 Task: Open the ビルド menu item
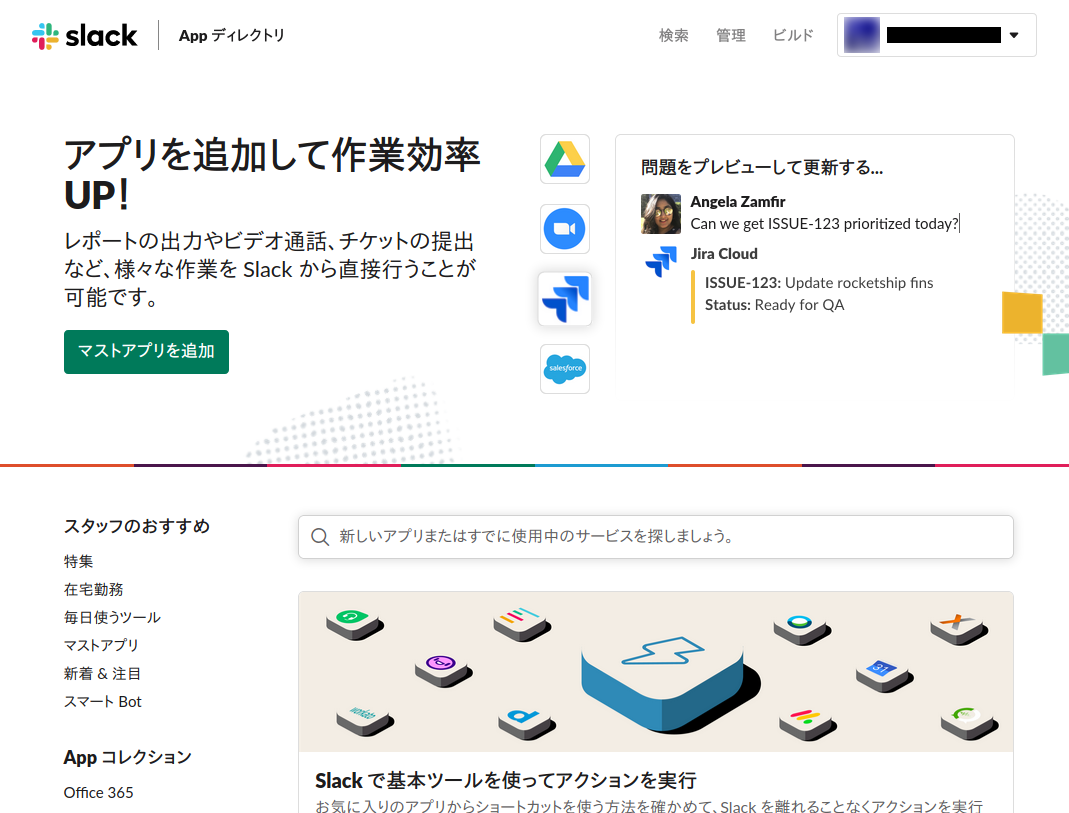click(794, 35)
